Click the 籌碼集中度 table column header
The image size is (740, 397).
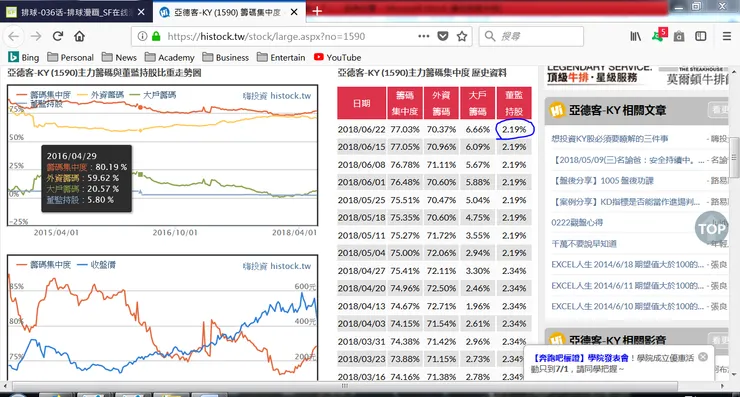pyautogui.click(x=404, y=103)
